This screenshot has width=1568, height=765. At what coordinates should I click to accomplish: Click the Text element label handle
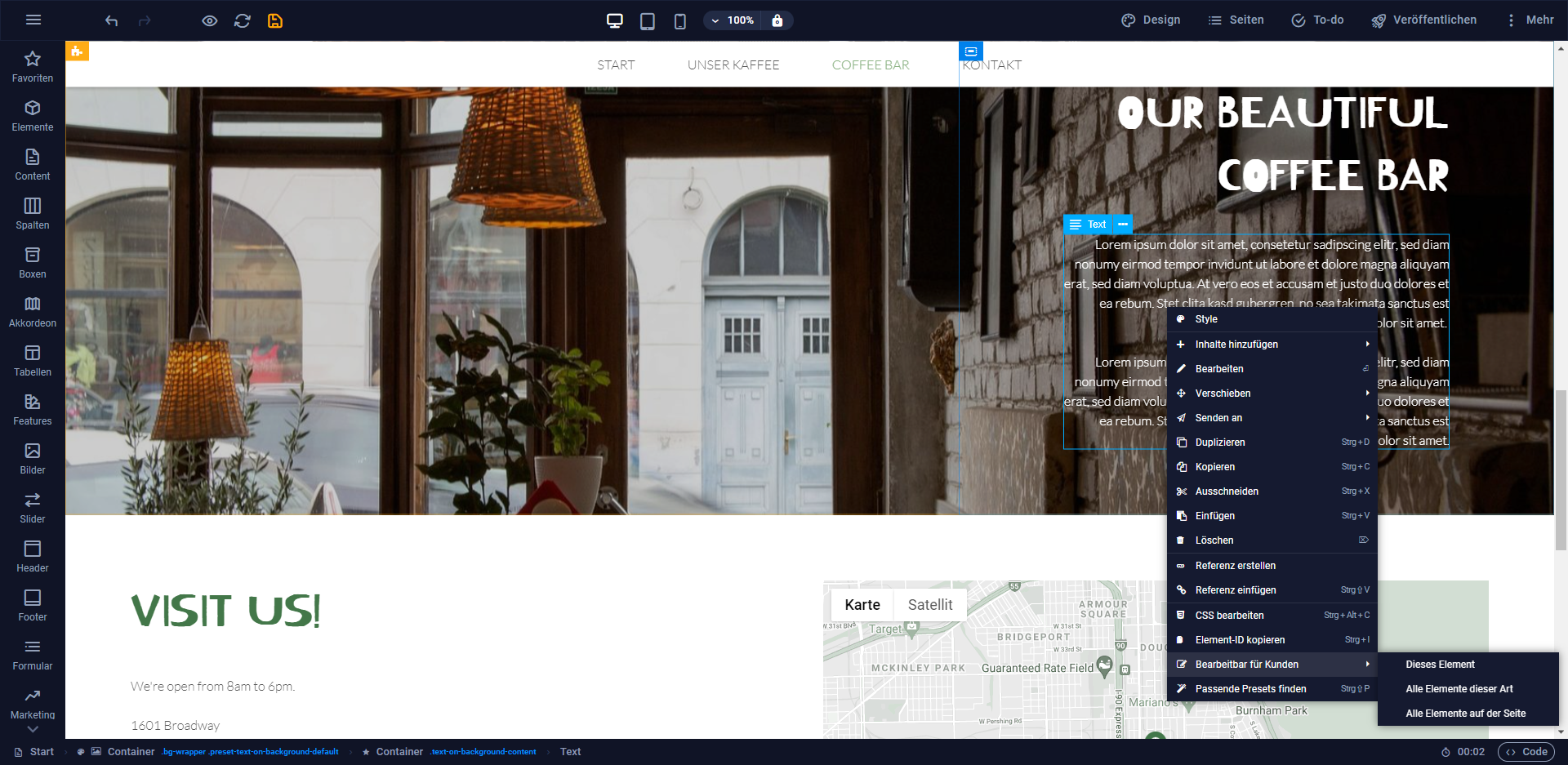pyautogui.click(x=1088, y=225)
